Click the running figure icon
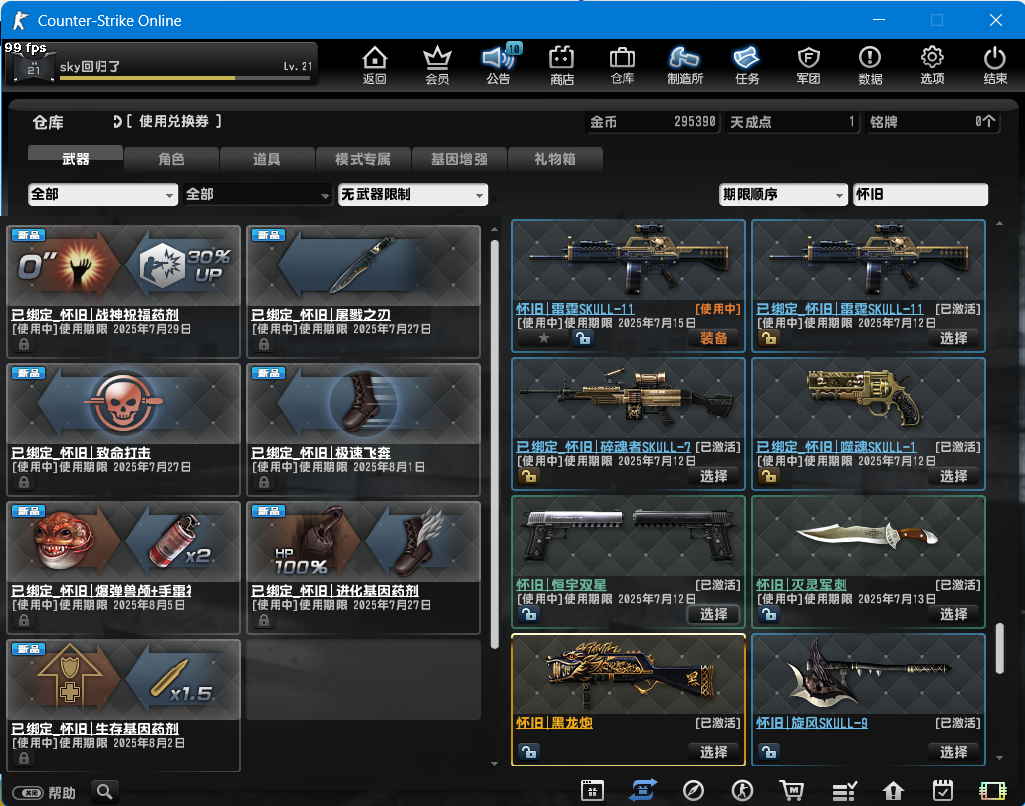Image resolution: width=1025 pixels, height=806 pixels. pos(742,790)
